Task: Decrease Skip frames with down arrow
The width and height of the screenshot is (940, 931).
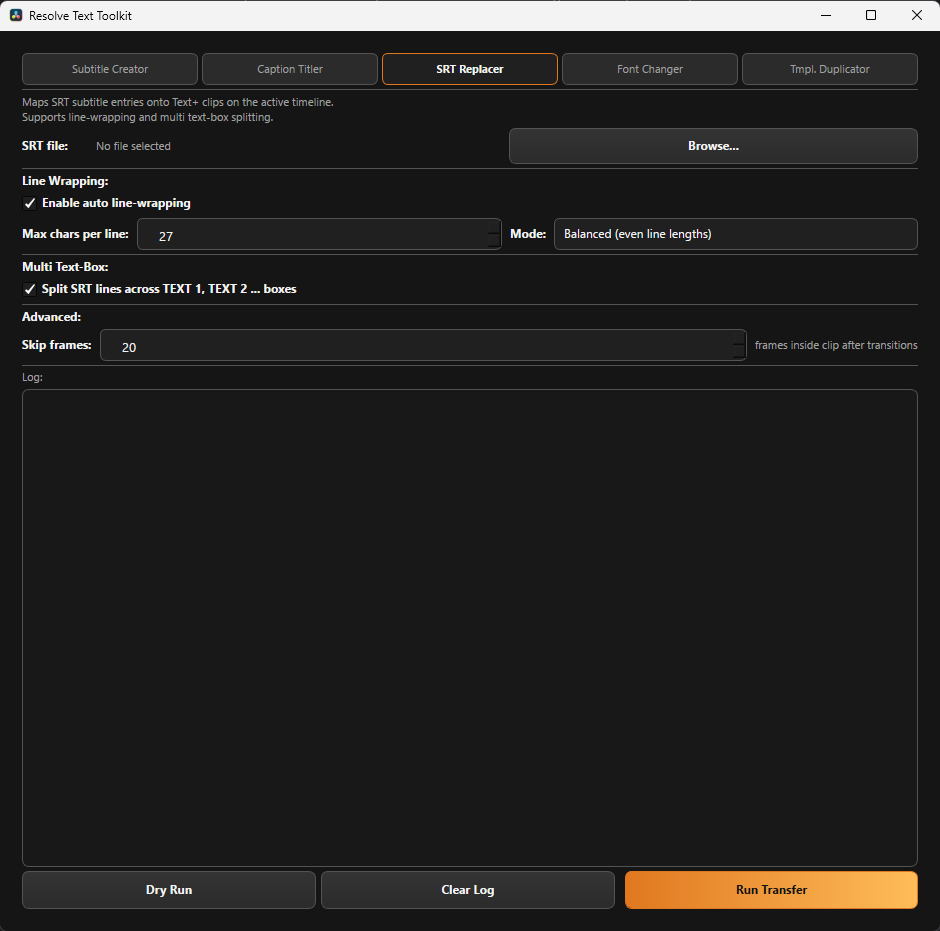Action: (739, 352)
